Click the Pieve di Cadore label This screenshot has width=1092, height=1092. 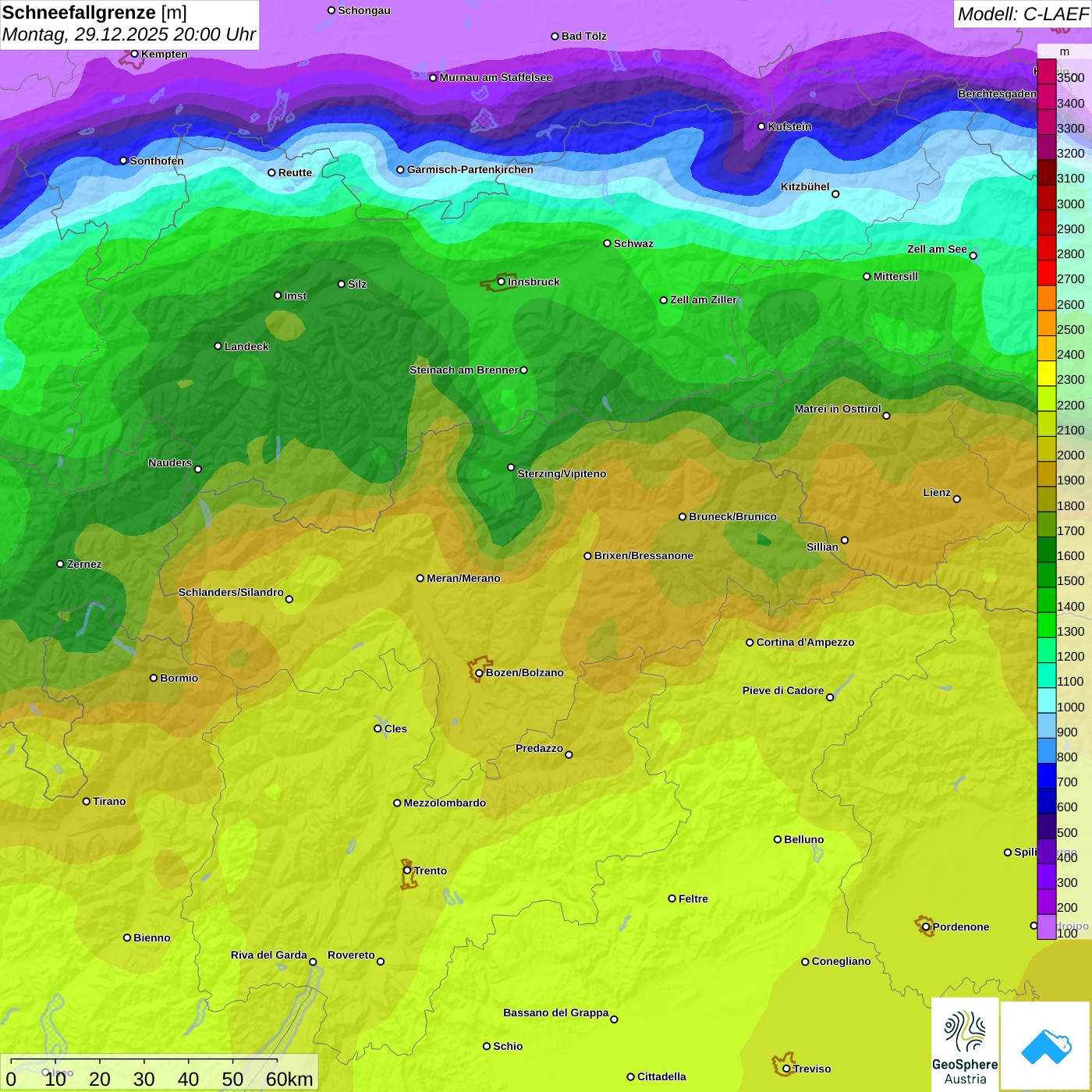[782, 690]
